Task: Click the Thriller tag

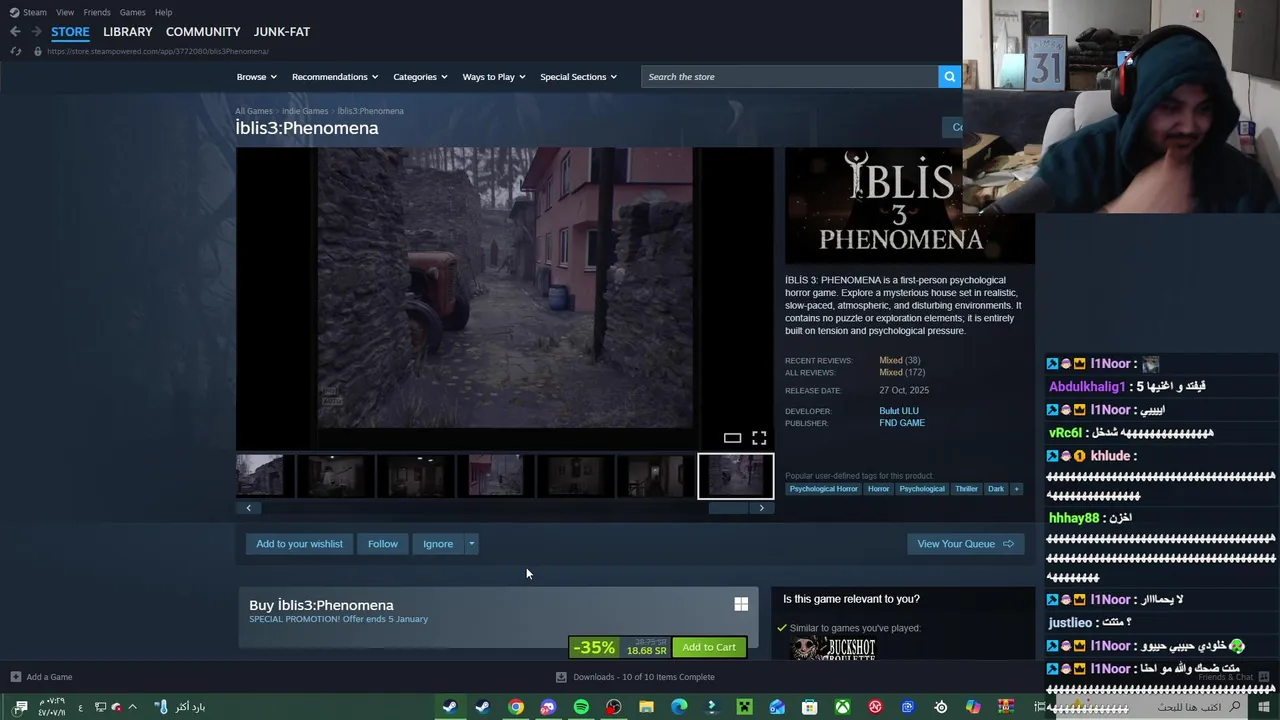Action: coord(966,489)
